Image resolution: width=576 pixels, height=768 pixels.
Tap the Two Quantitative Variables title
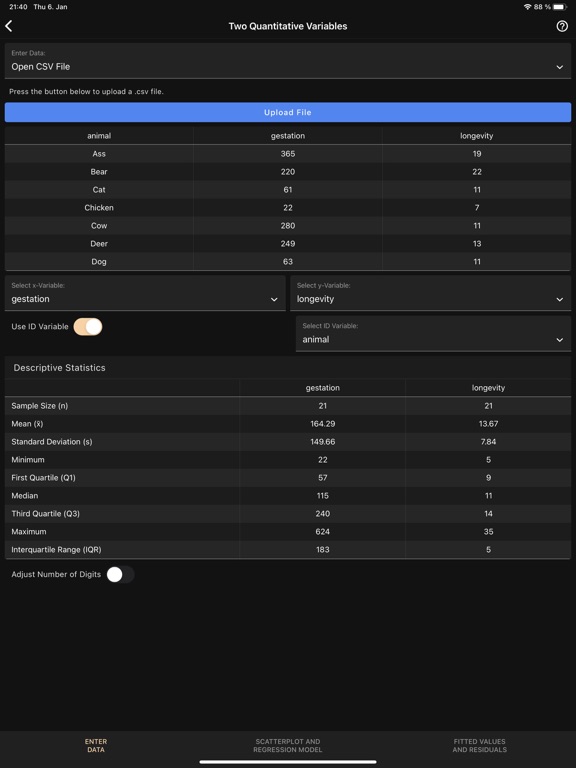288,26
